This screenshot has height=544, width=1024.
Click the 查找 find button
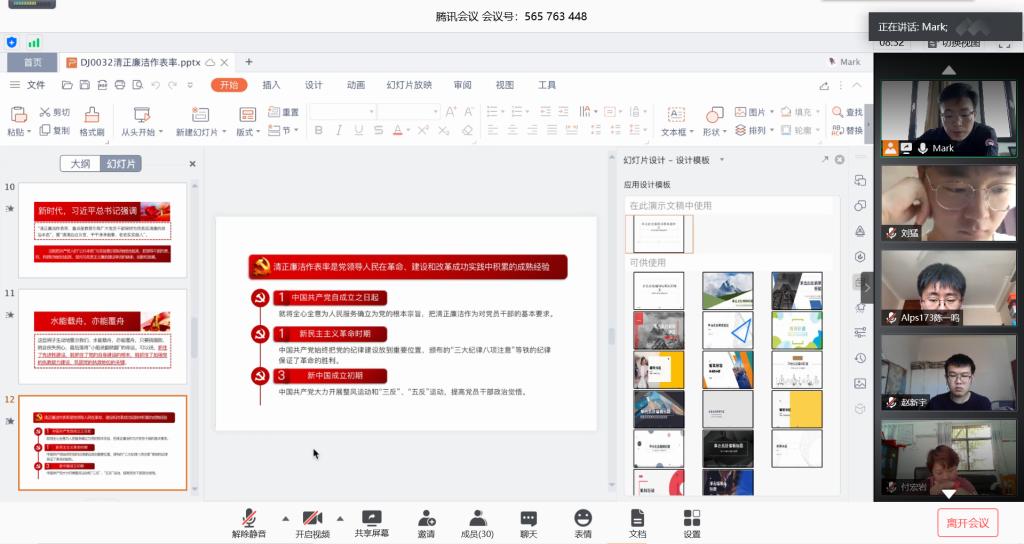[x=846, y=112]
